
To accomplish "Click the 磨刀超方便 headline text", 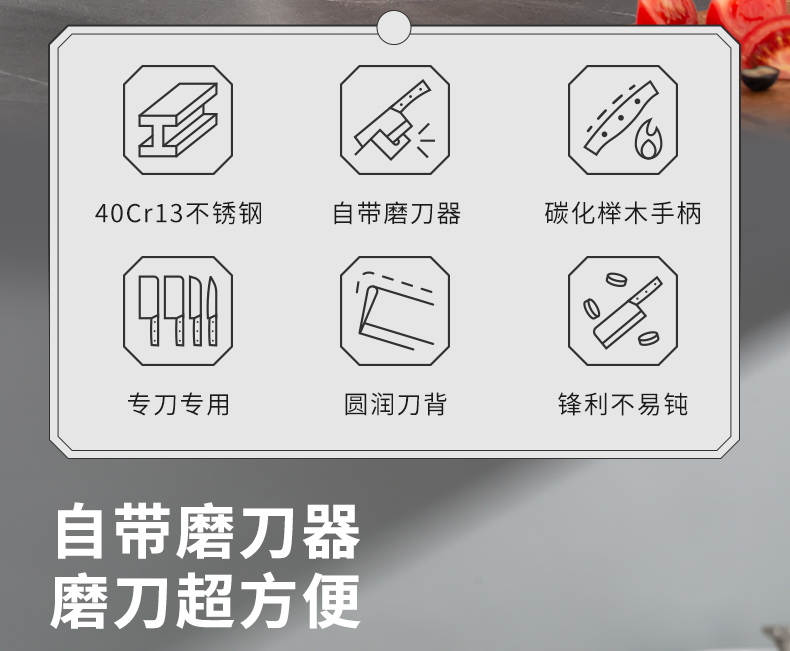I will (206, 602).
